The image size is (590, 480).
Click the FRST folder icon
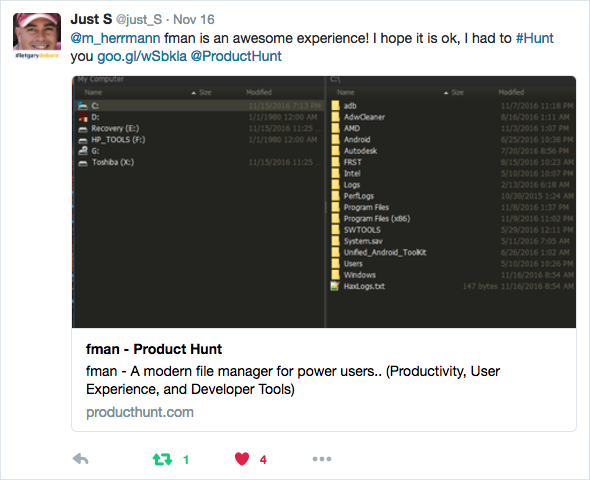335,162
